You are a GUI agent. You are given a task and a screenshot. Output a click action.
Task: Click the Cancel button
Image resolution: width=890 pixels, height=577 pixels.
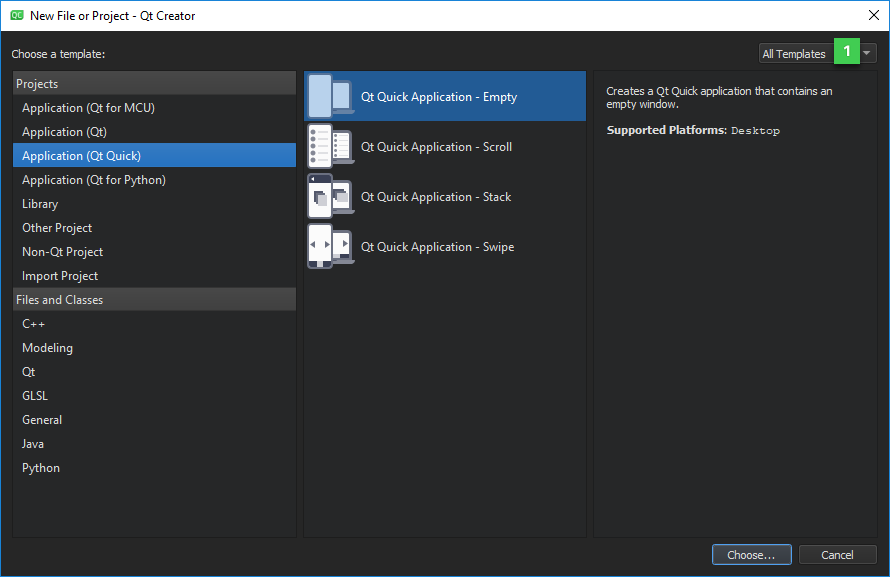[x=837, y=555]
